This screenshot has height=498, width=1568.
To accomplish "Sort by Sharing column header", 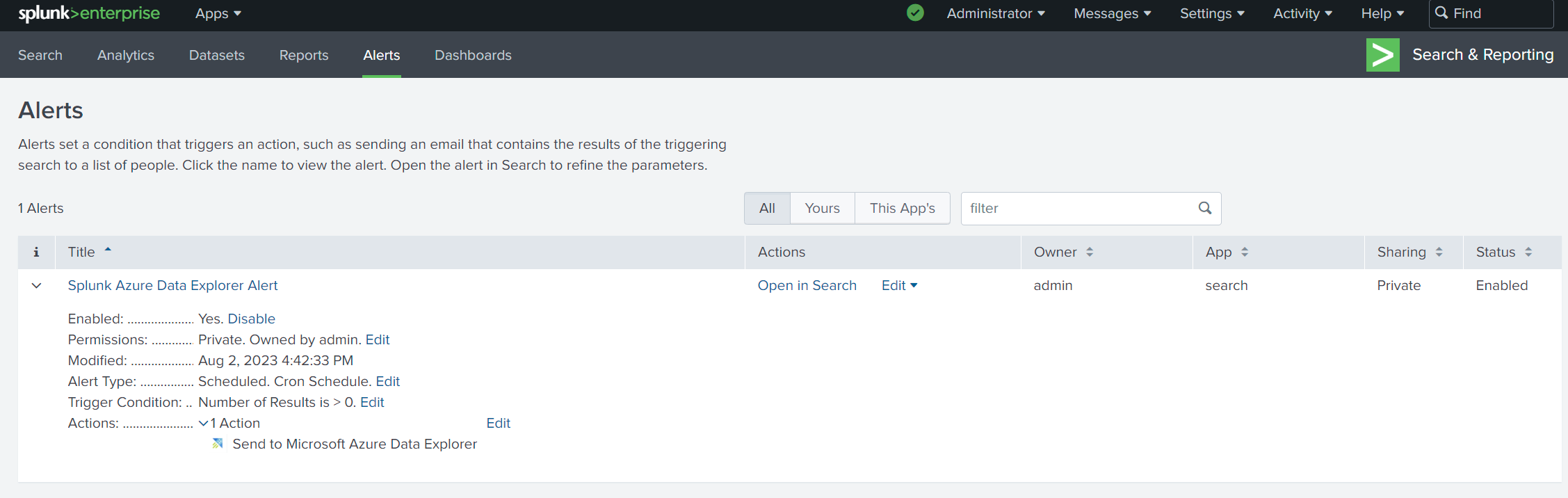I will 1409,252.
